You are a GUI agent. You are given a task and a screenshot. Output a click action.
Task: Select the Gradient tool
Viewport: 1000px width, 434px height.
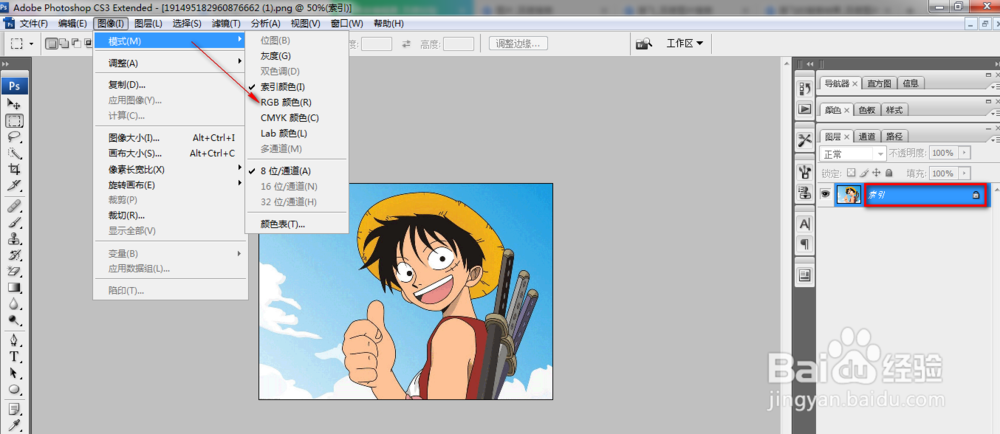click(x=15, y=288)
